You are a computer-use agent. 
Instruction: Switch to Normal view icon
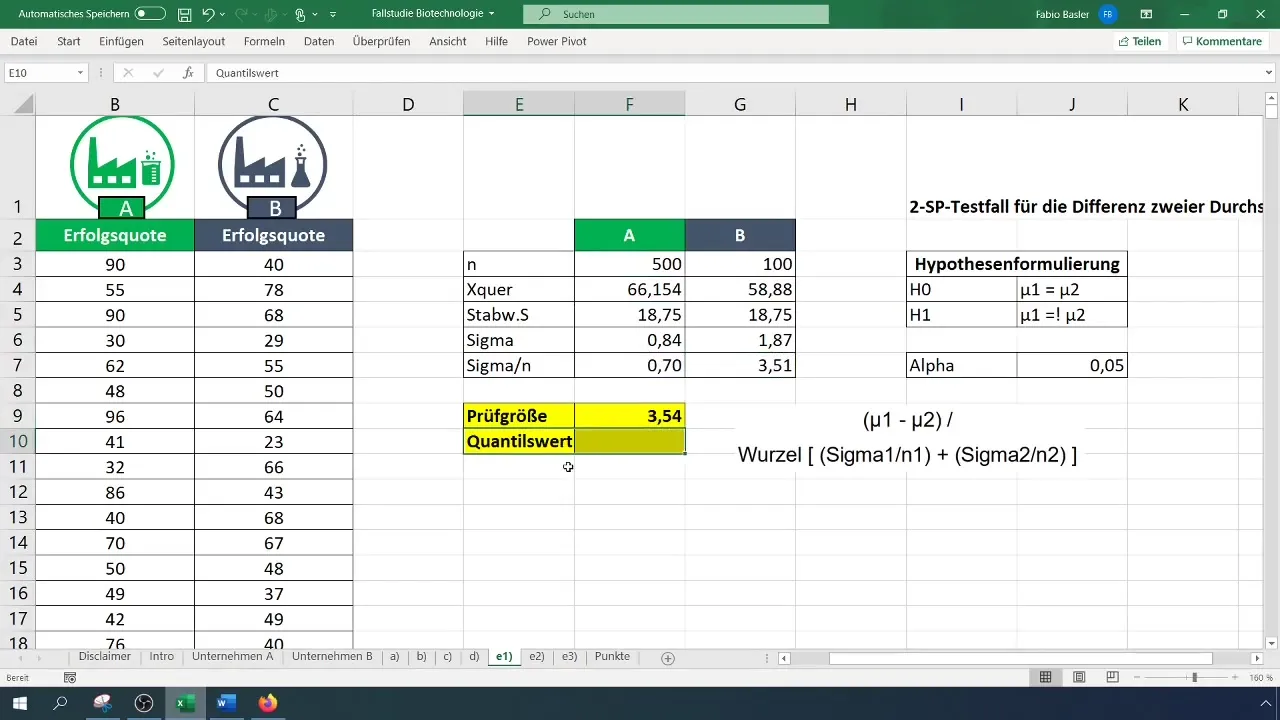pos(1045,678)
